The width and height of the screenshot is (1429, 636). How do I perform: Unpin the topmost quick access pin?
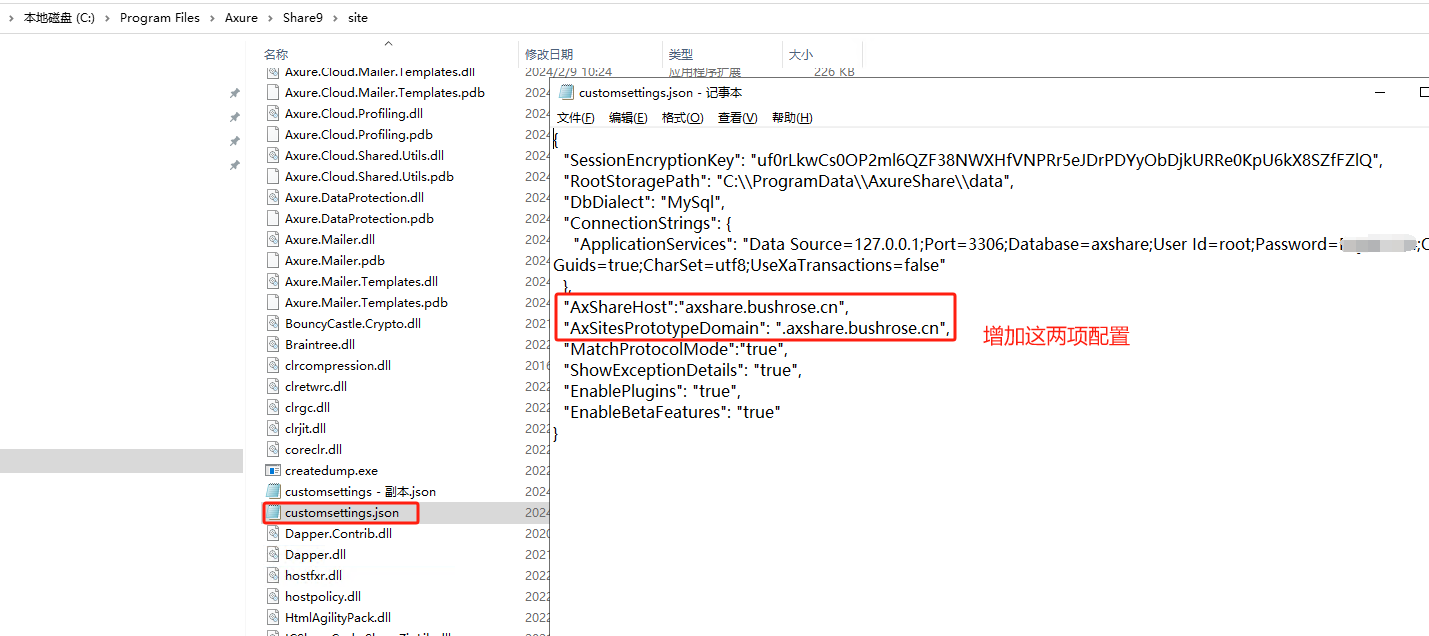click(234, 92)
